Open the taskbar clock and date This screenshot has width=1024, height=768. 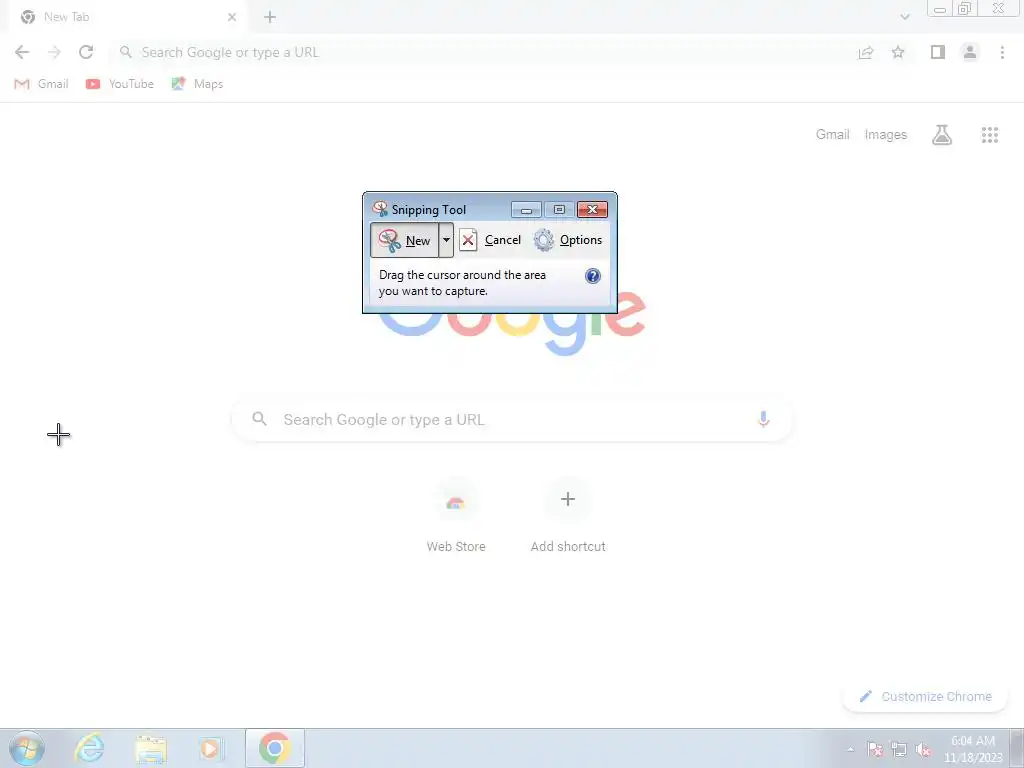tap(972, 749)
